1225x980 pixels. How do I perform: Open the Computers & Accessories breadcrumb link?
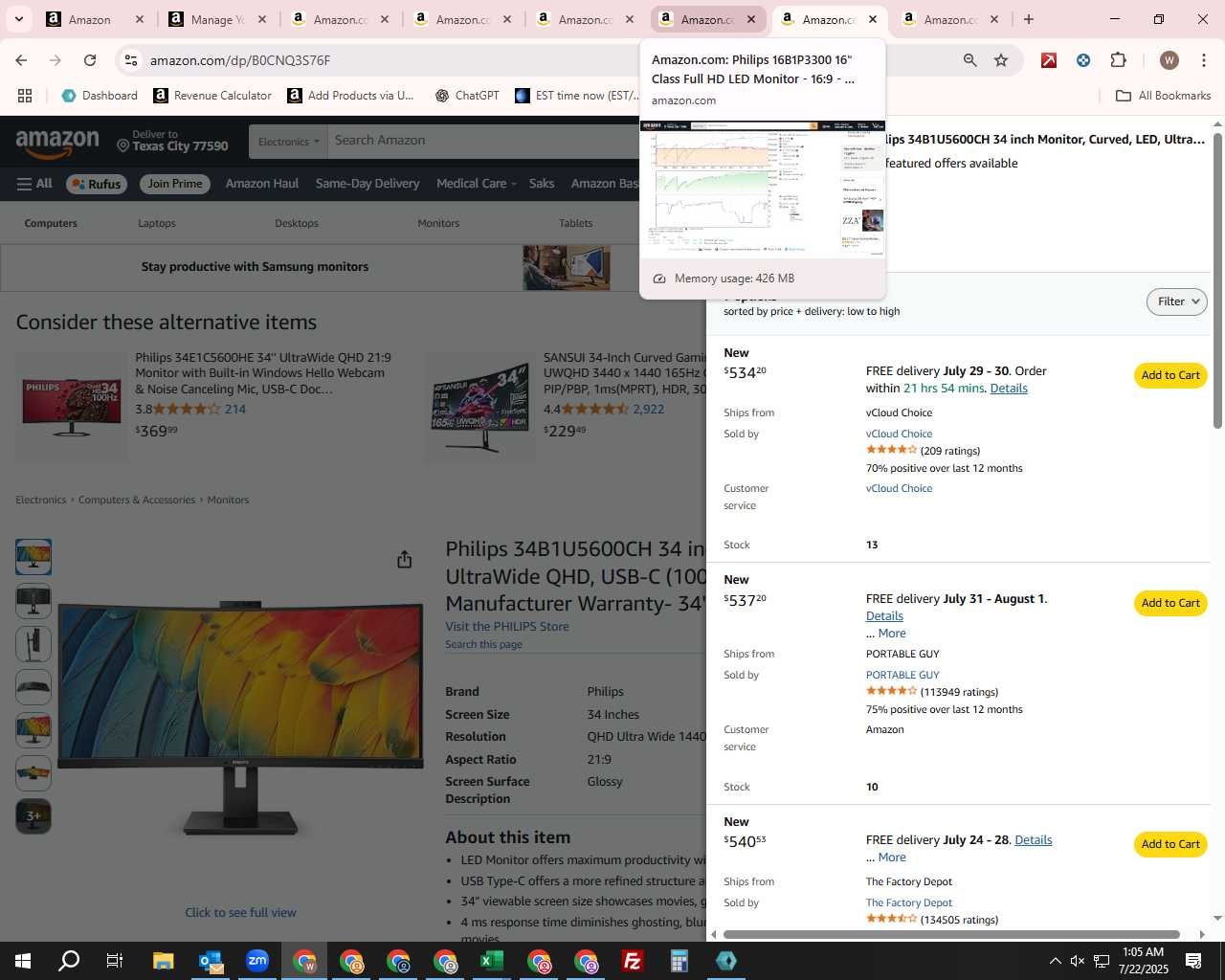coord(137,500)
